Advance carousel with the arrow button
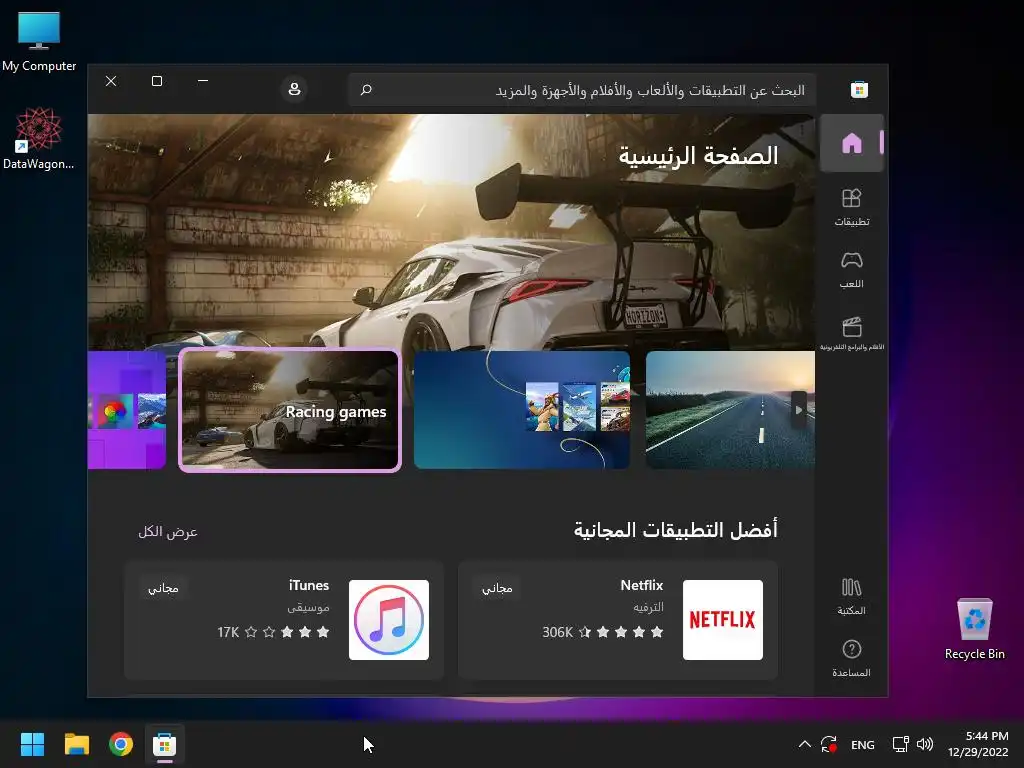This screenshot has height=768, width=1024. tap(799, 410)
